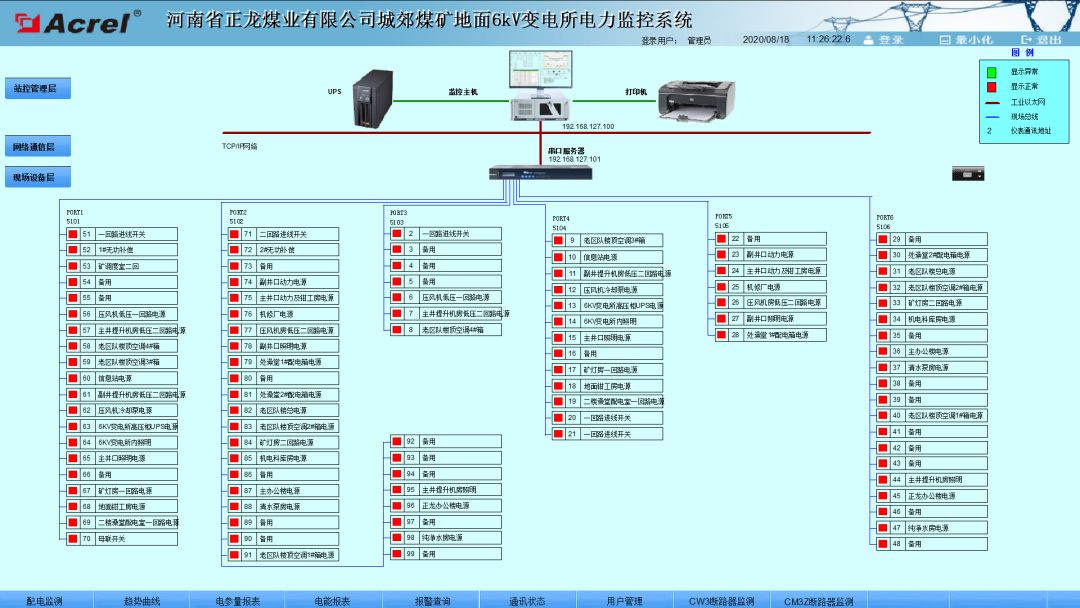Select device 14 label 6KV变电所内照明

pyautogui.click(x=610, y=321)
